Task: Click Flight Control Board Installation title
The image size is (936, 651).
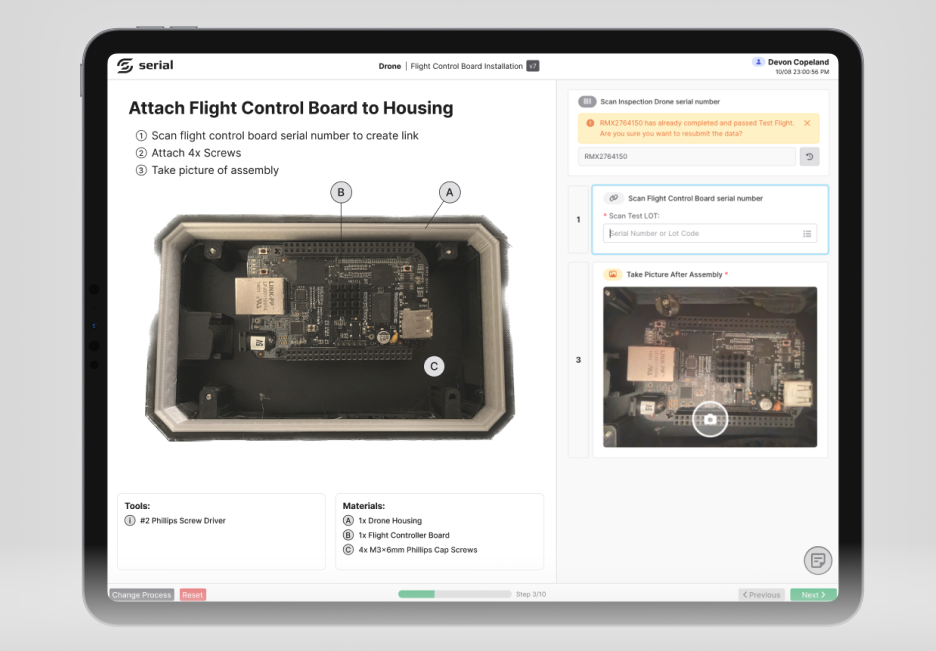Action: coord(467,66)
